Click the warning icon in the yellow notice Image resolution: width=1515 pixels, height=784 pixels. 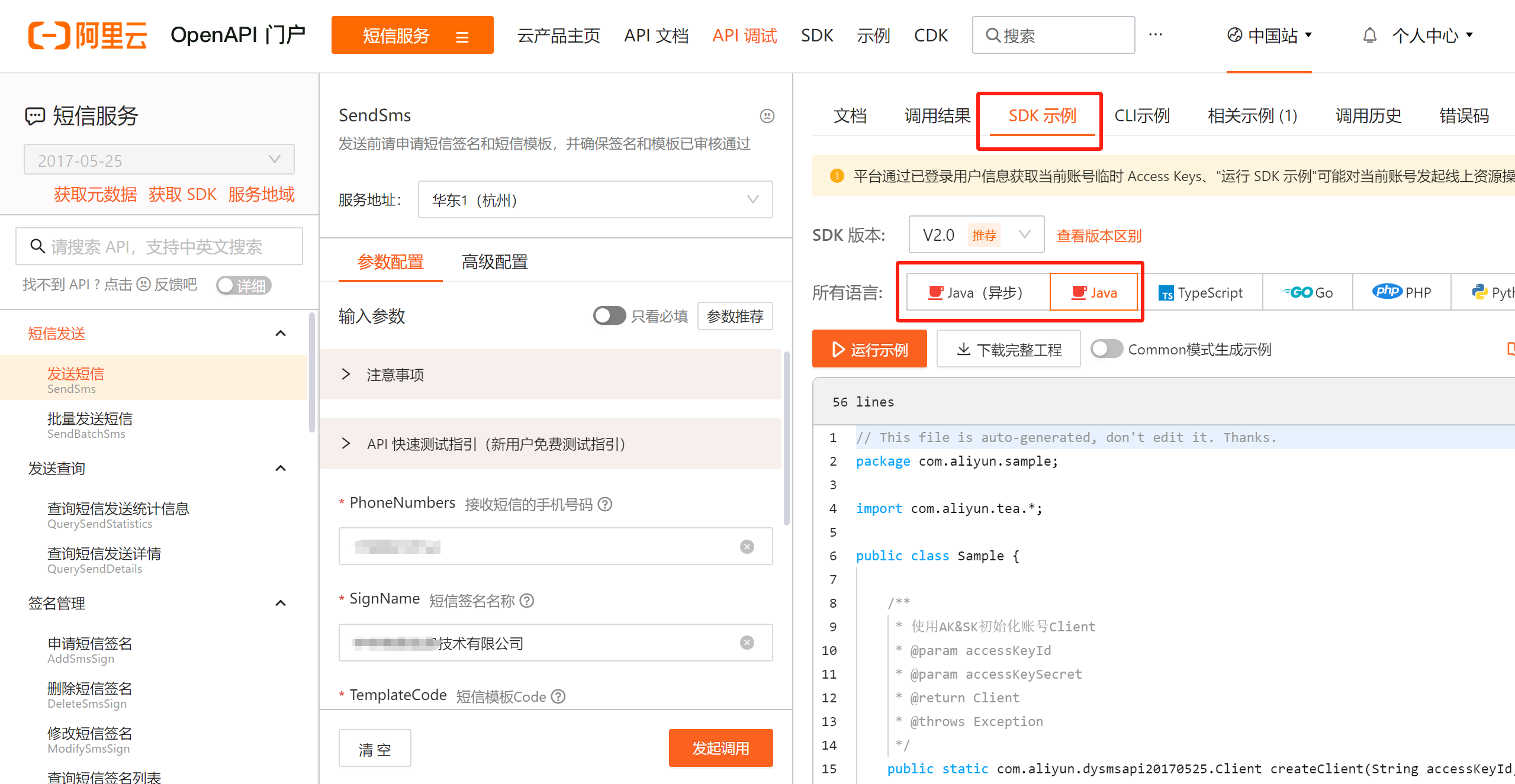pyautogui.click(x=837, y=176)
